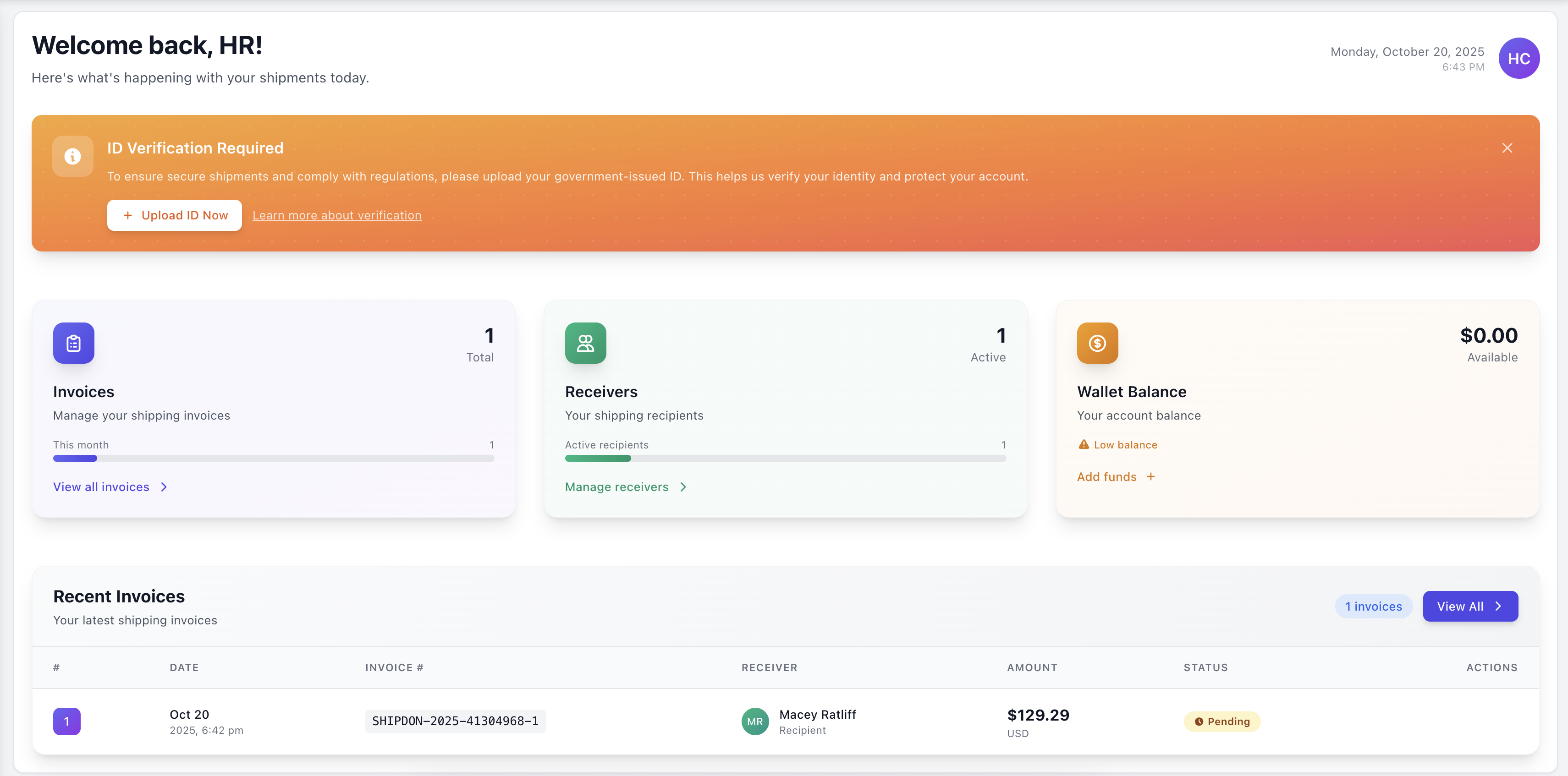Click the plus icon next to Add funds
The image size is (1568, 776).
[x=1151, y=477]
